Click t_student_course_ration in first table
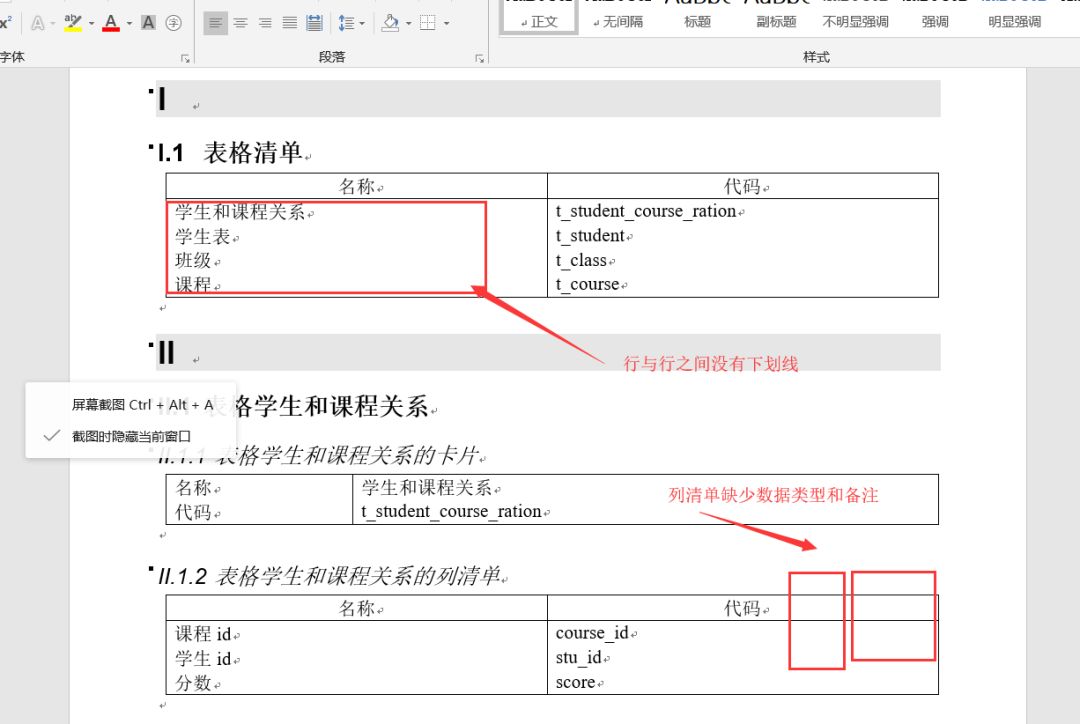The image size is (1080, 724). pos(646,211)
